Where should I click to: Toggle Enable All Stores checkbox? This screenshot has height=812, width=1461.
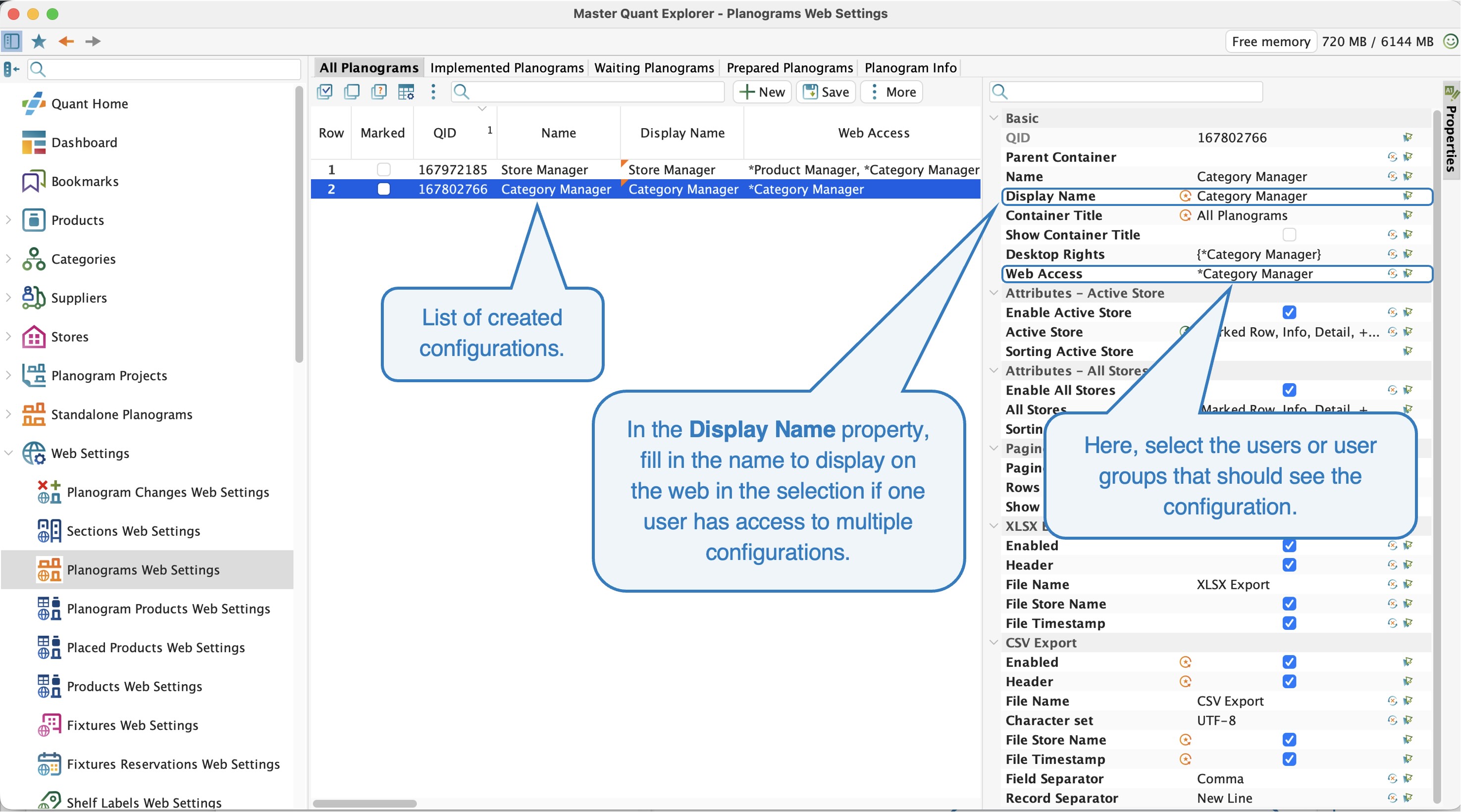tap(1289, 390)
